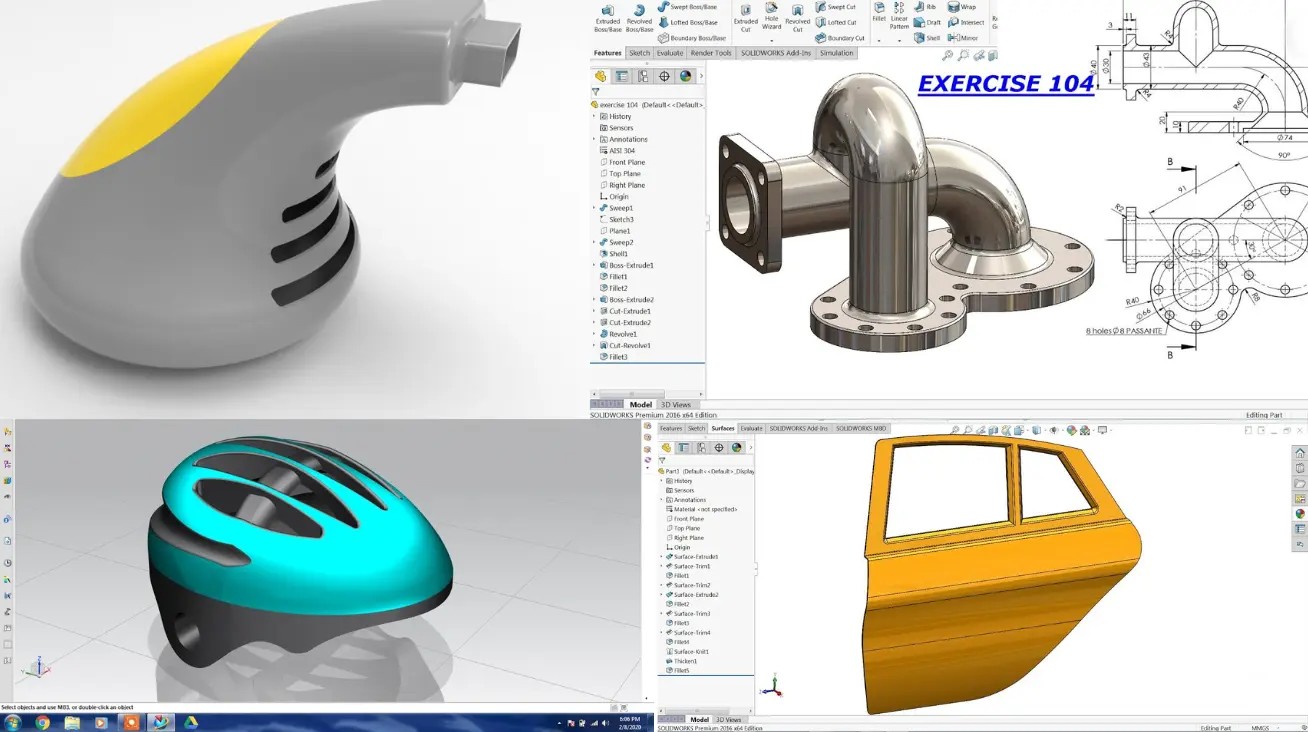The width and height of the screenshot is (1308, 732).
Task: Select the Thicken1 feature in tree
Action: 685,661
